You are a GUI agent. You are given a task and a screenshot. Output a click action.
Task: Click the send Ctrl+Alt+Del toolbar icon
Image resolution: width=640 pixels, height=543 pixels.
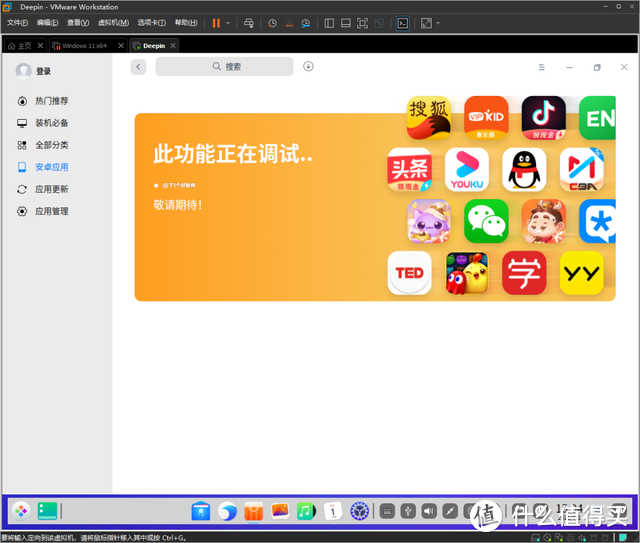coord(249,23)
